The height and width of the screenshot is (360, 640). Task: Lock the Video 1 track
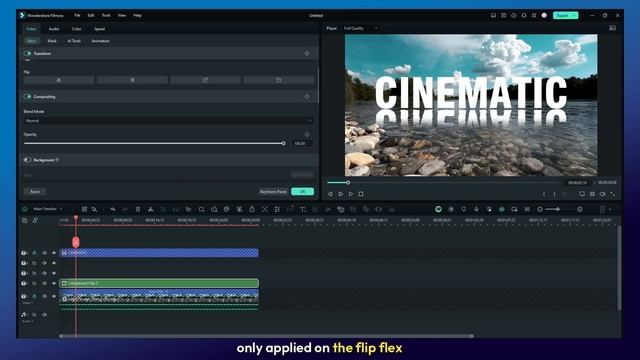click(x=34, y=296)
